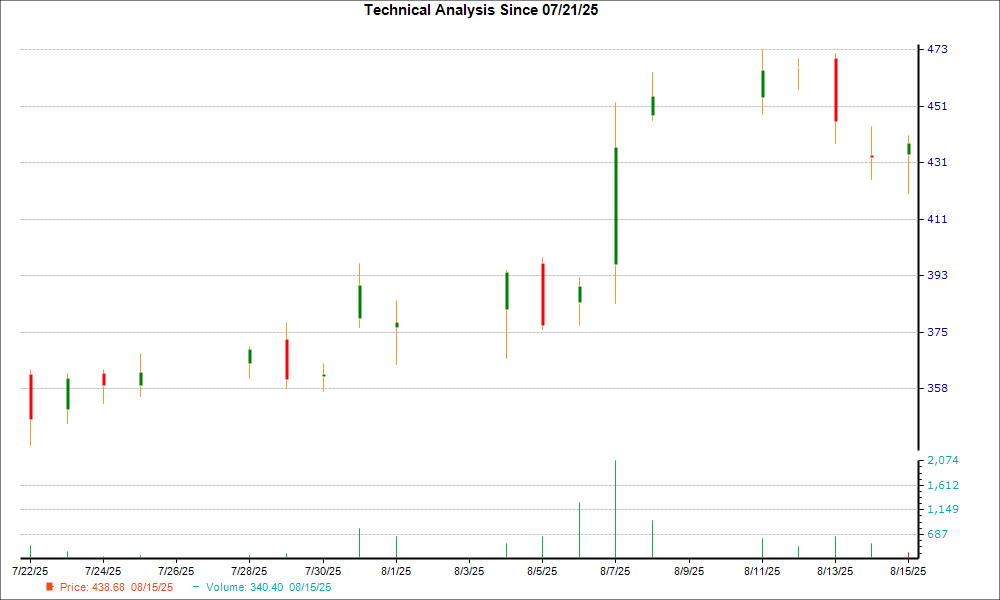
Task: Select the chart title Technical Analysis Since 07/21/25
Action: pos(481,10)
